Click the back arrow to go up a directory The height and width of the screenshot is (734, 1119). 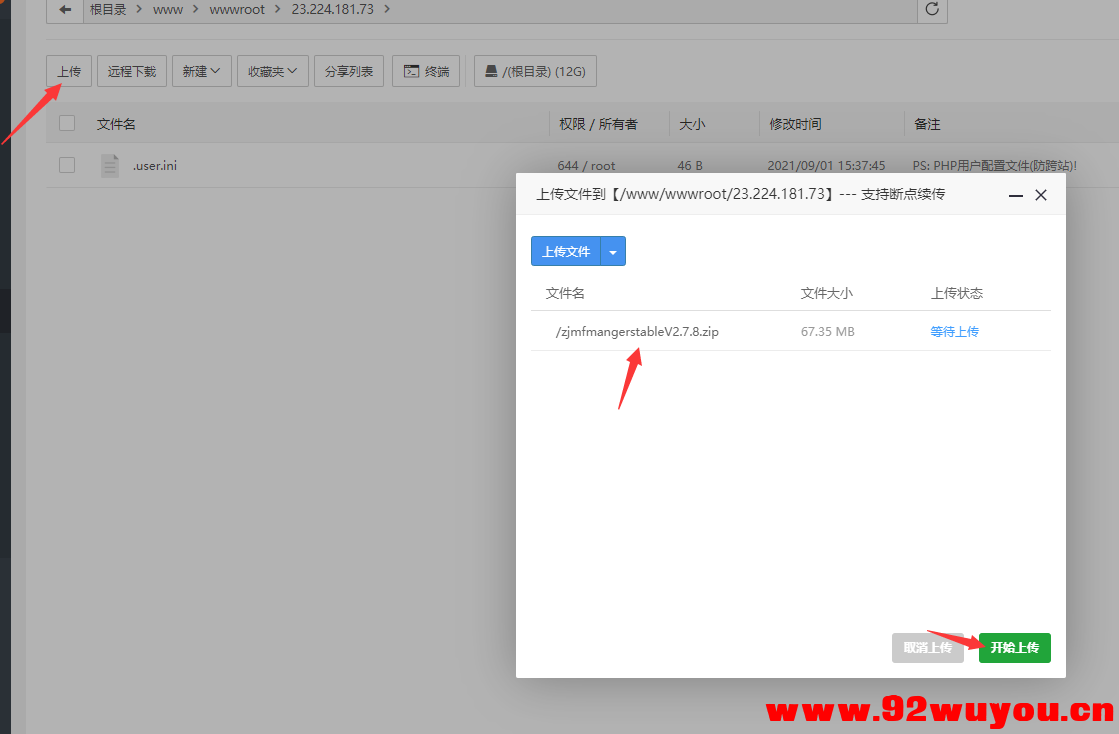point(64,11)
